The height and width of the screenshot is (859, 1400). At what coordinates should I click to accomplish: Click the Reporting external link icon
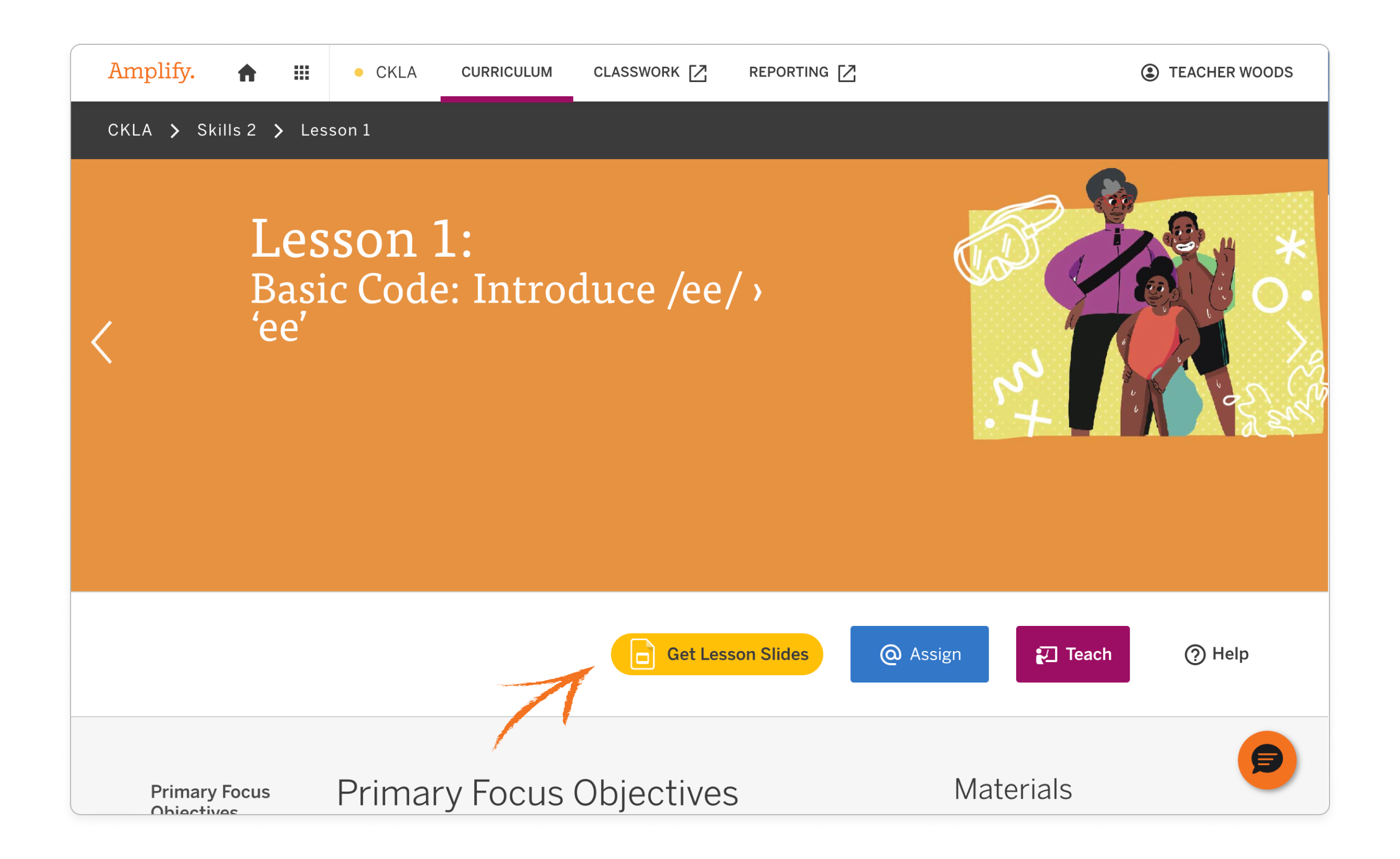(847, 73)
